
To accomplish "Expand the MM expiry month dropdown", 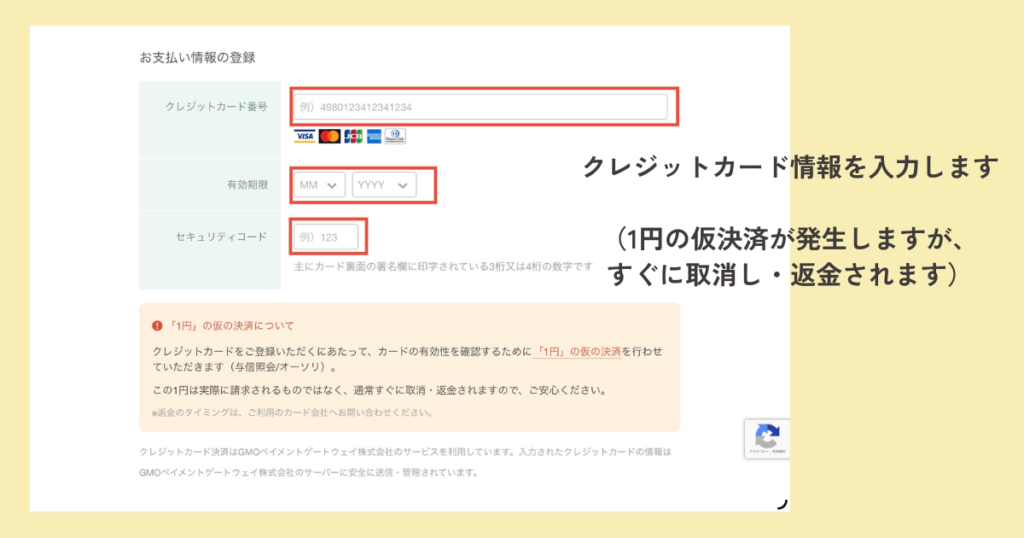I will [319, 185].
